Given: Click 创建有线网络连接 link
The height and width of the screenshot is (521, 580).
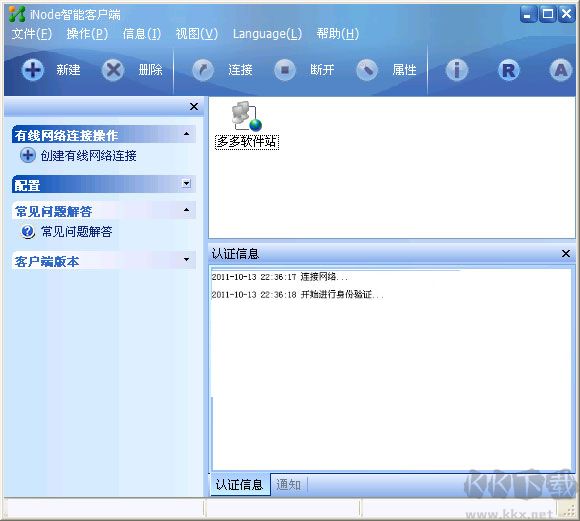Looking at the screenshot, I should [88, 155].
